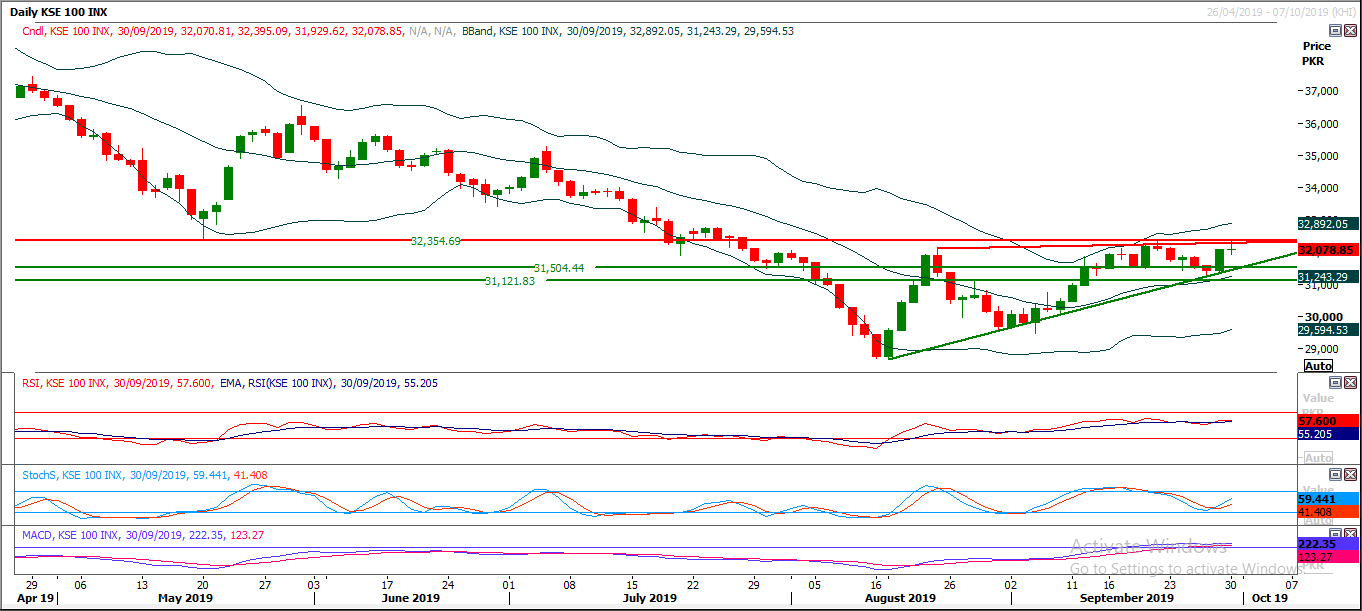Image resolution: width=1362 pixels, height=611 pixels.
Task: Minimize the RSI indicator pane
Action: [x=1336, y=382]
